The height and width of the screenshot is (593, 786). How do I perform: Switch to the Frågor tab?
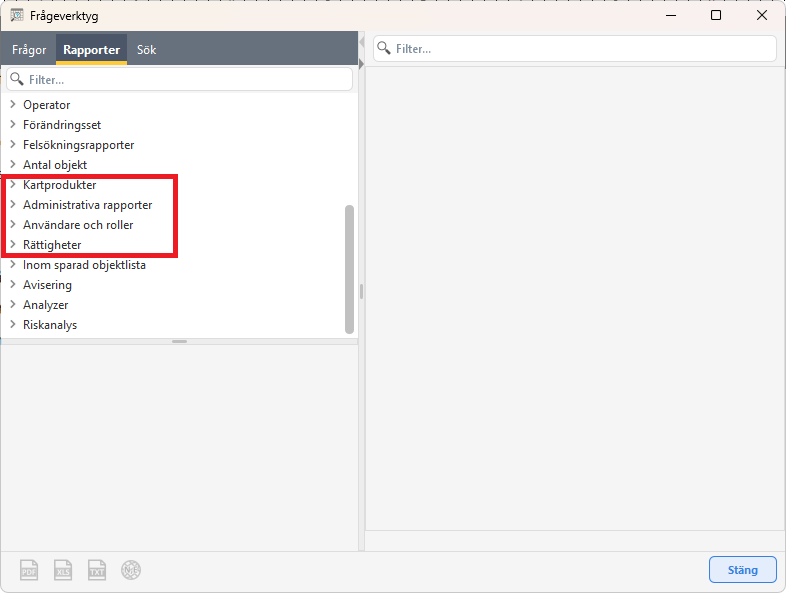[29, 50]
